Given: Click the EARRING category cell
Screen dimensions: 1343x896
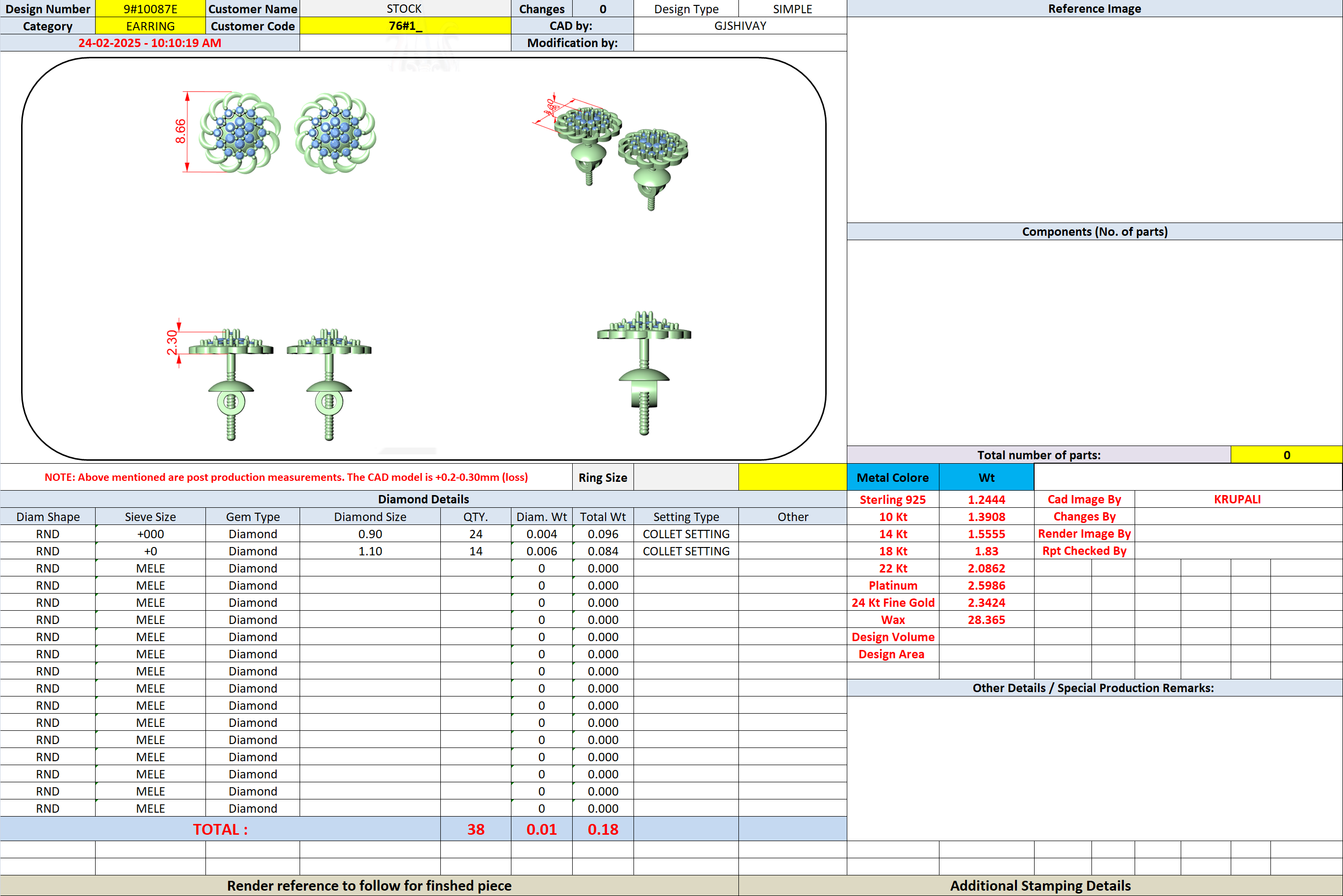Looking at the screenshot, I should click(x=151, y=25).
